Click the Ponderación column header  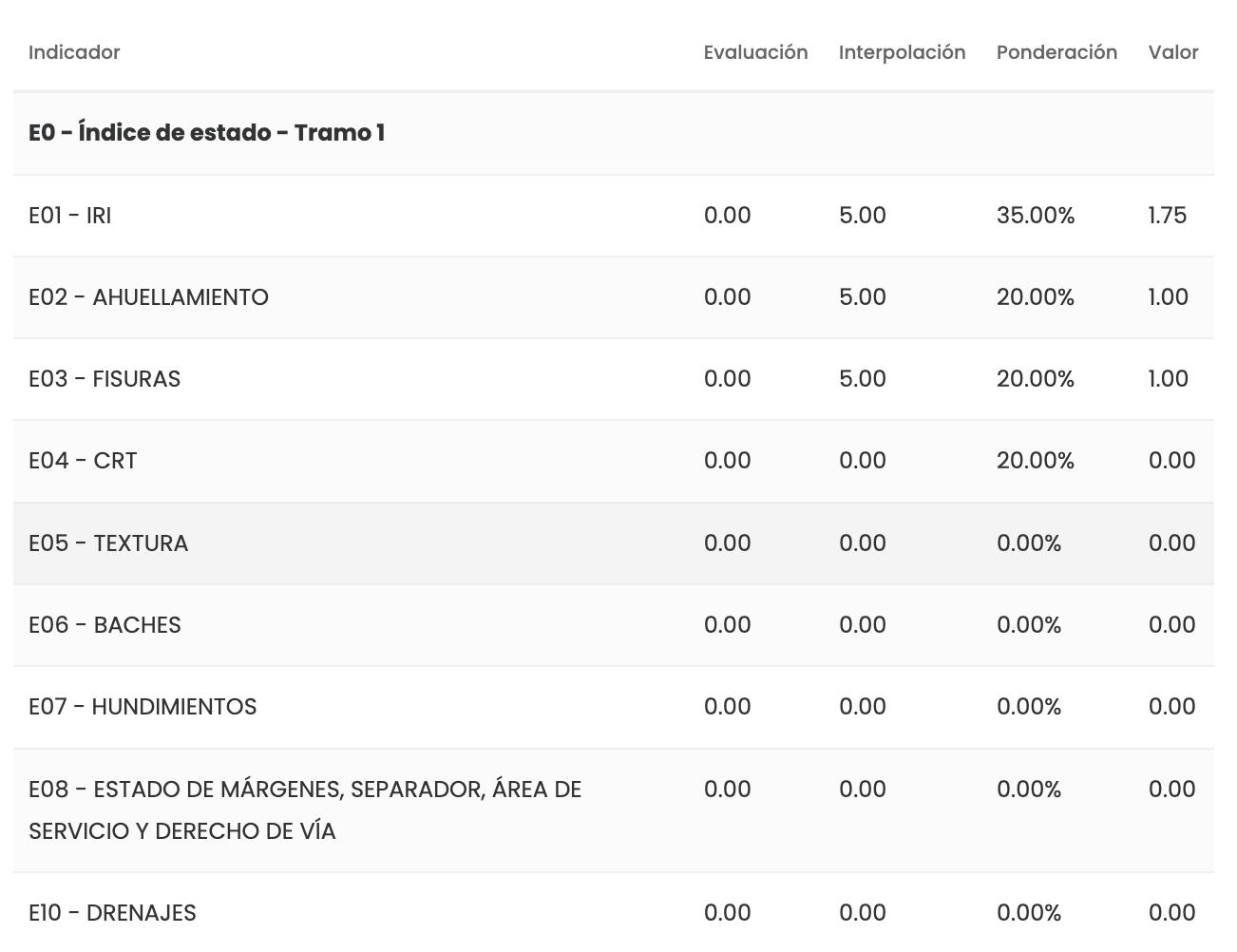point(1056,52)
